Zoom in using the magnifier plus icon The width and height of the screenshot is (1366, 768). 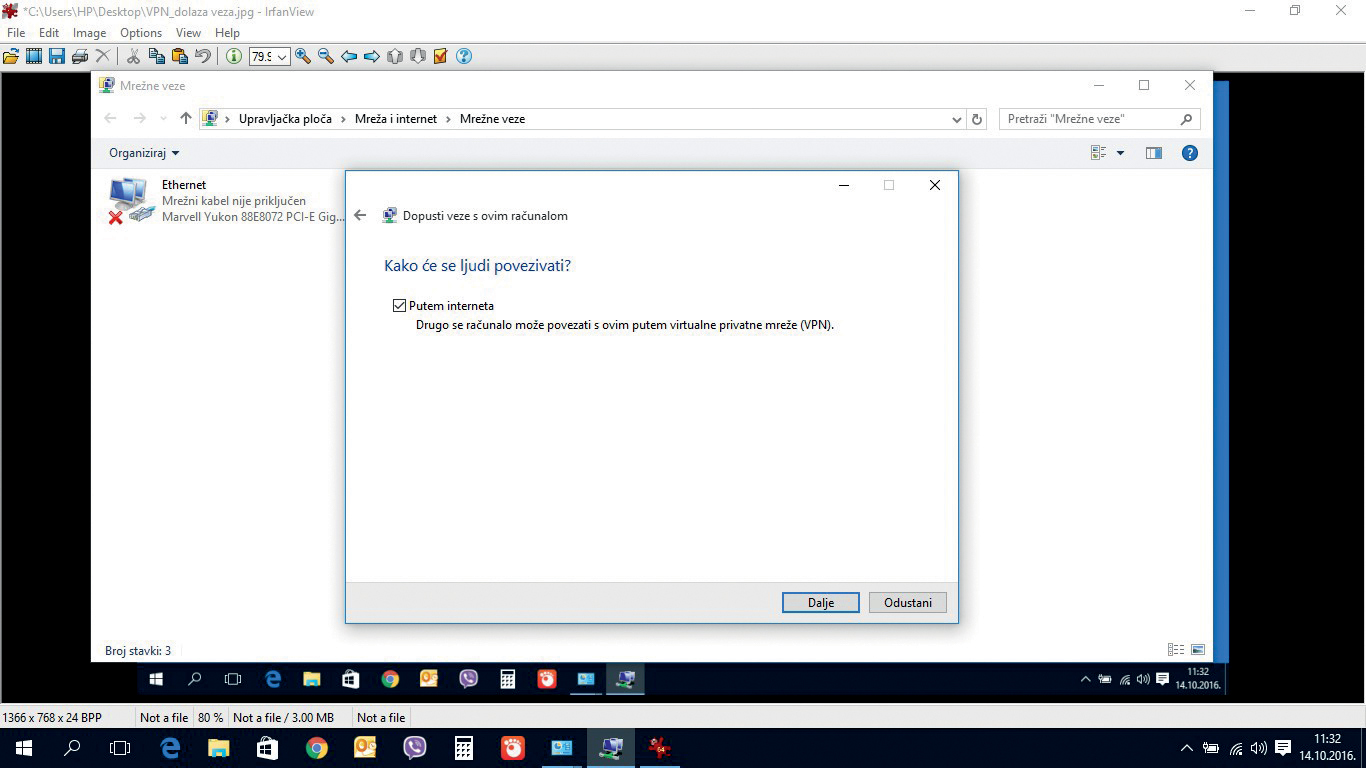tap(303, 56)
